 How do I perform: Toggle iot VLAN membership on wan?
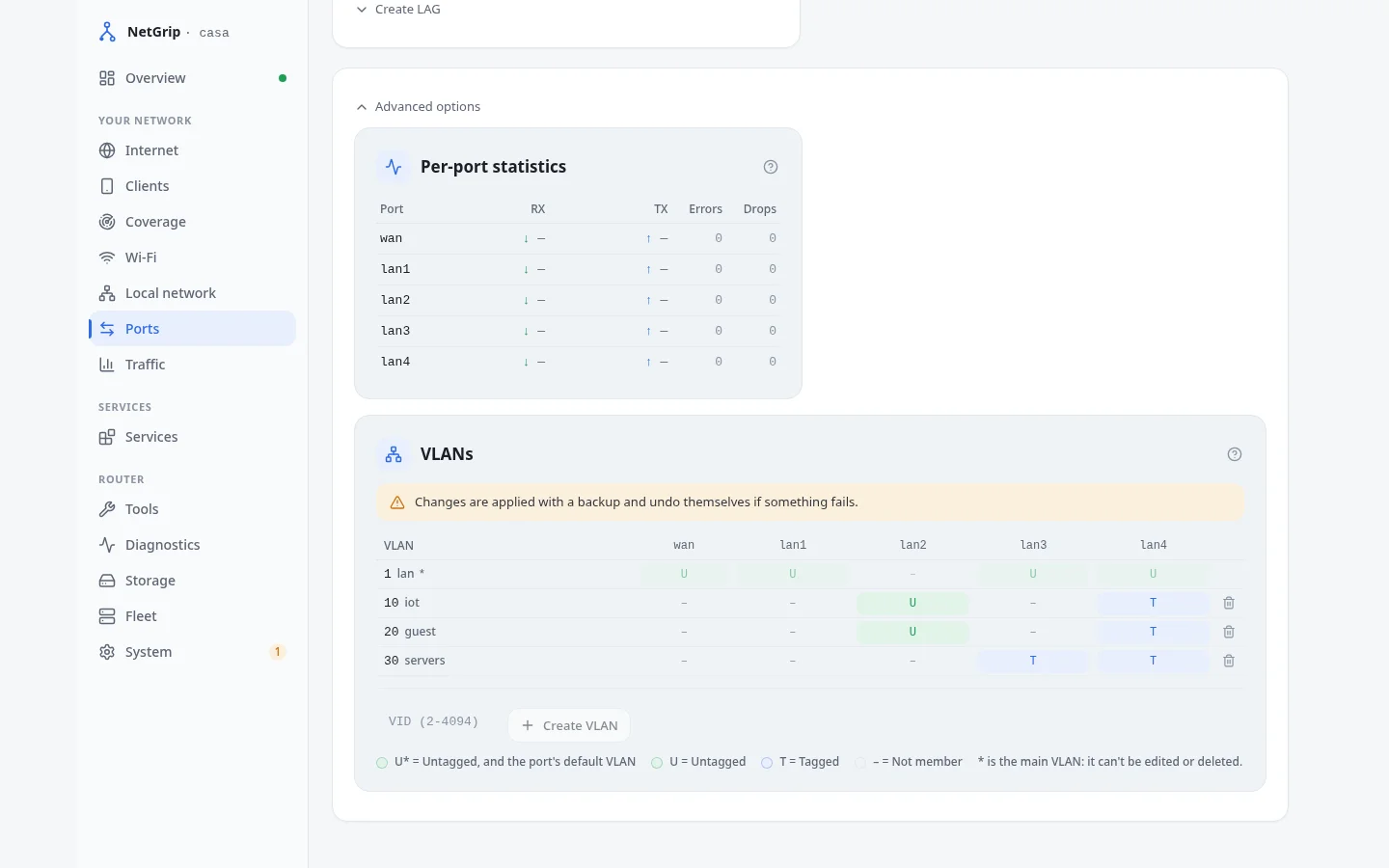pyautogui.click(x=684, y=603)
